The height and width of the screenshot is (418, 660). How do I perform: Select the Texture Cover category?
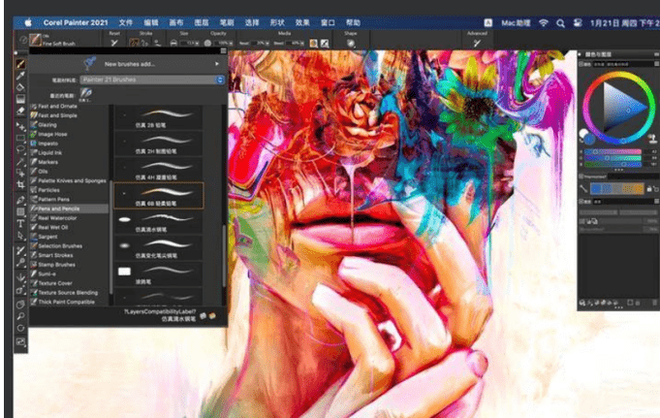(x=55, y=283)
